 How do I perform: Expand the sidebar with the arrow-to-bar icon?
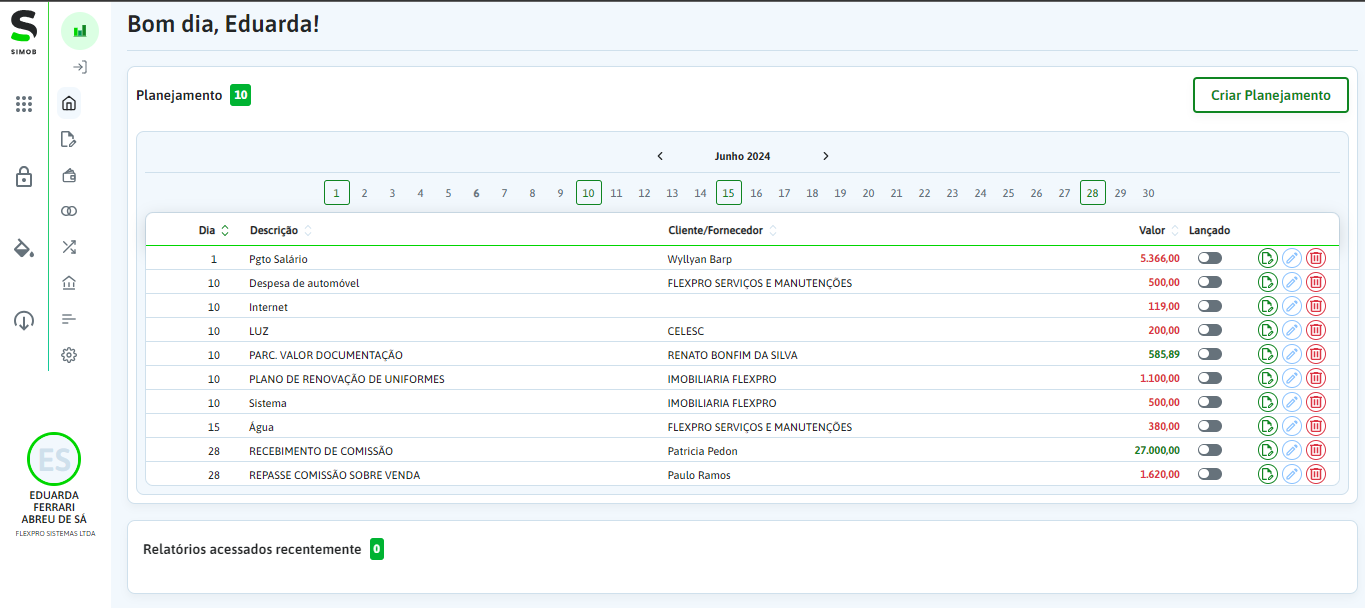[x=80, y=67]
